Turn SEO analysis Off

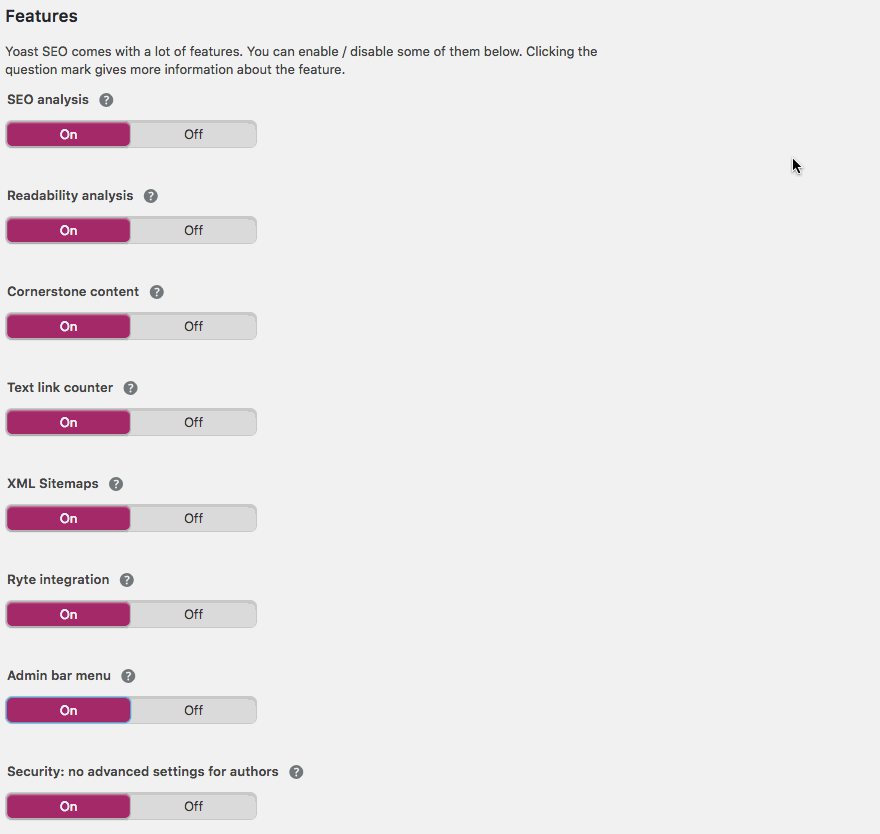pos(193,134)
